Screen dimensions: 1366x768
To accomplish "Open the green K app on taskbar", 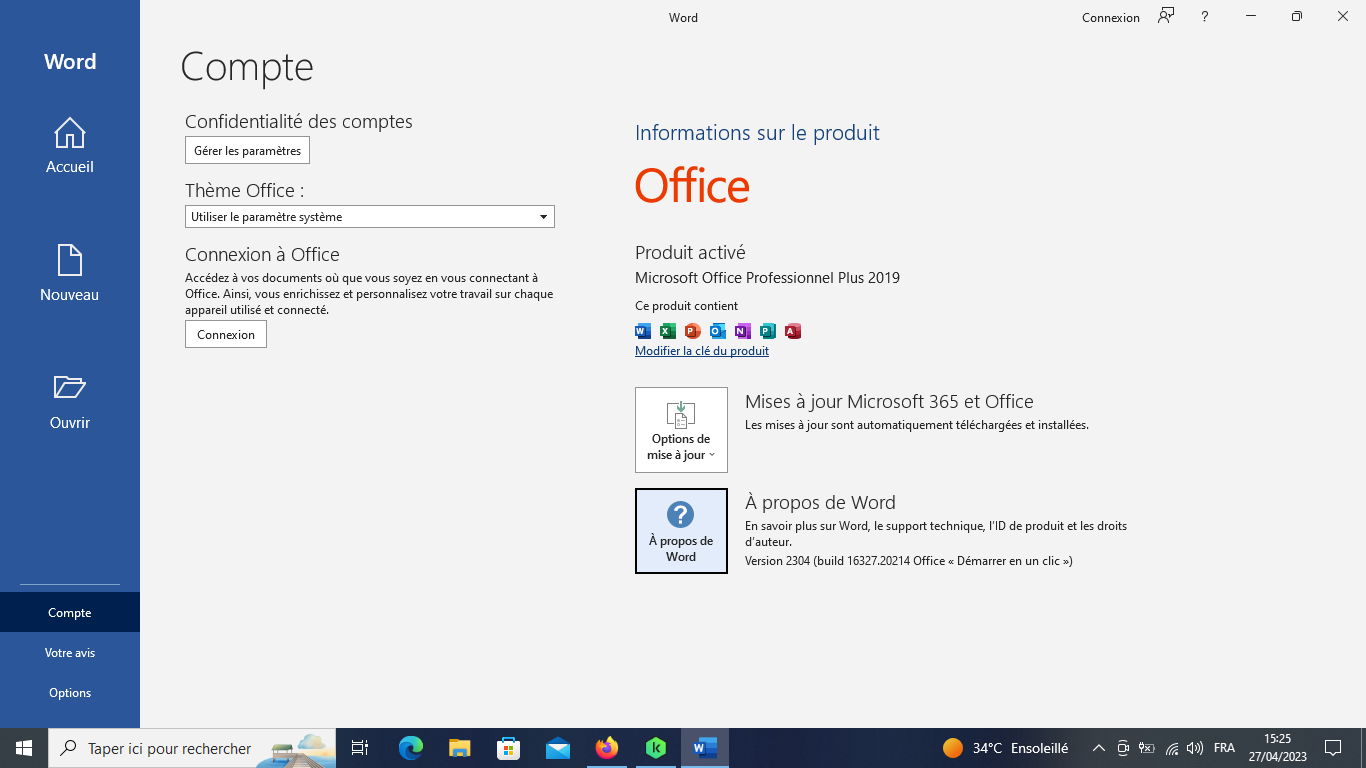I will [x=656, y=748].
